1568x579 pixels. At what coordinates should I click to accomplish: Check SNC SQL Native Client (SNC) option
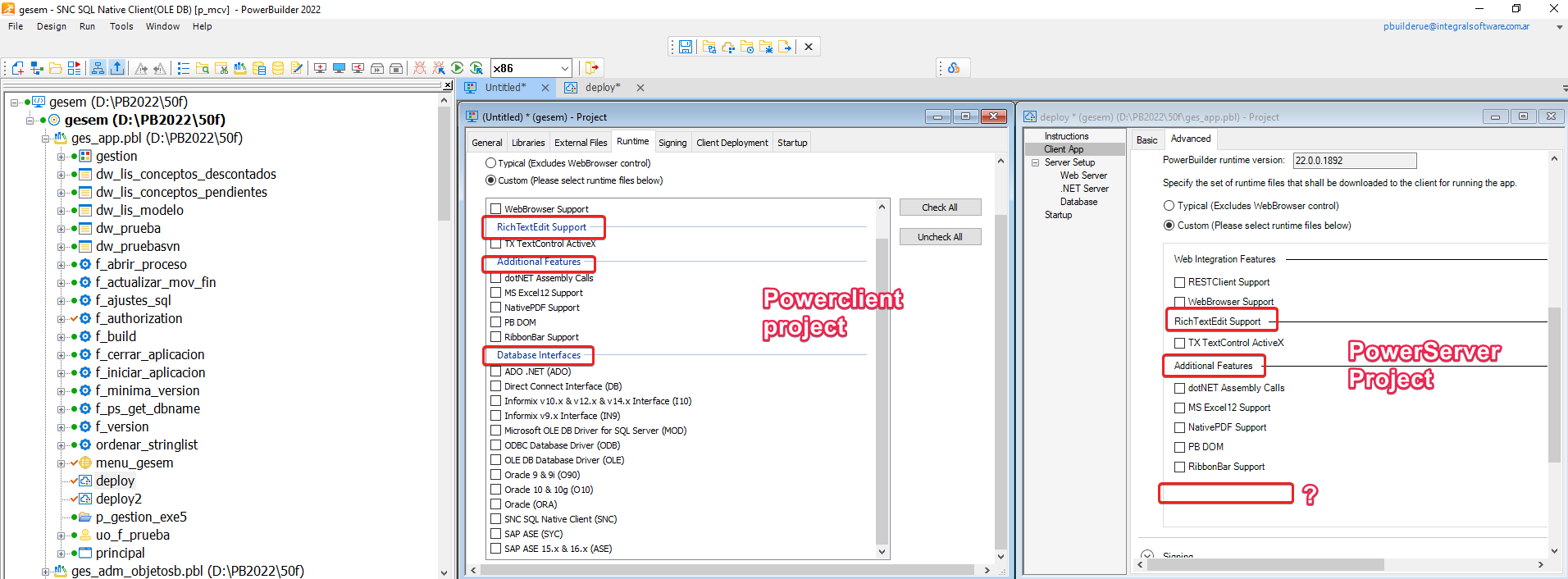(x=495, y=519)
